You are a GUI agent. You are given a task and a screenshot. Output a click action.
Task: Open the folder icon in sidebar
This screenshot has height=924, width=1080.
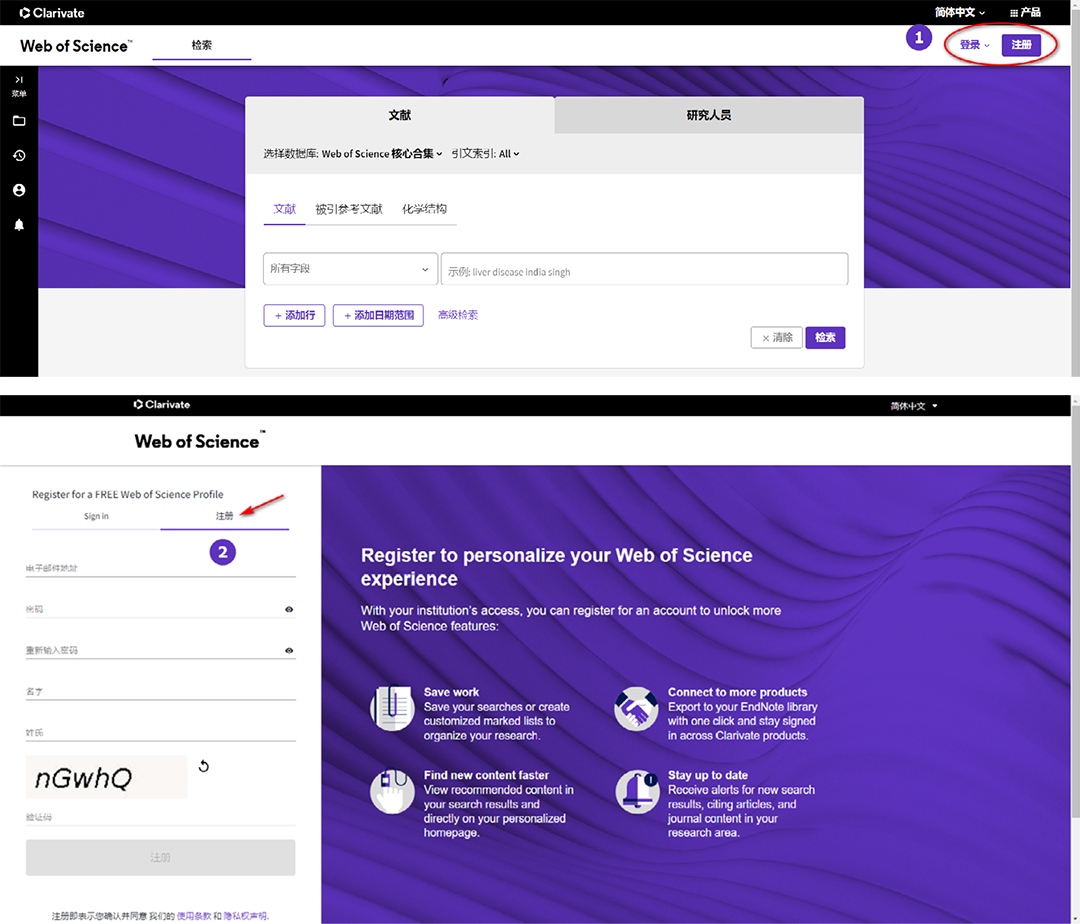pos(19,121)
